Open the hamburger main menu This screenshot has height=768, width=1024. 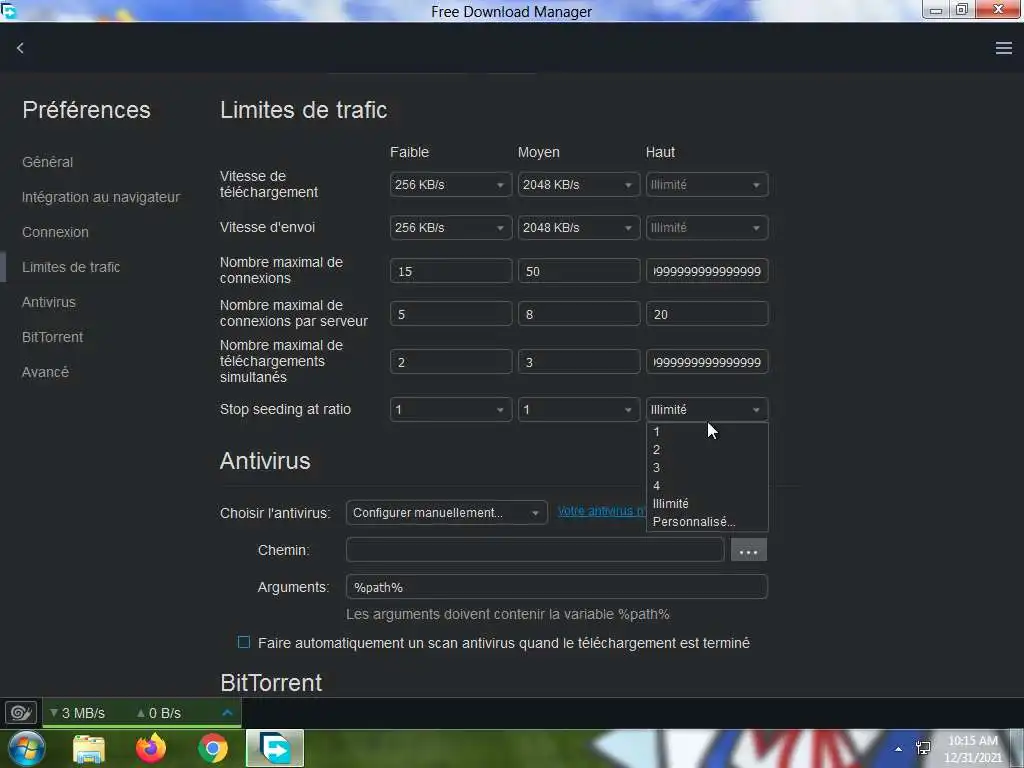1004,48
